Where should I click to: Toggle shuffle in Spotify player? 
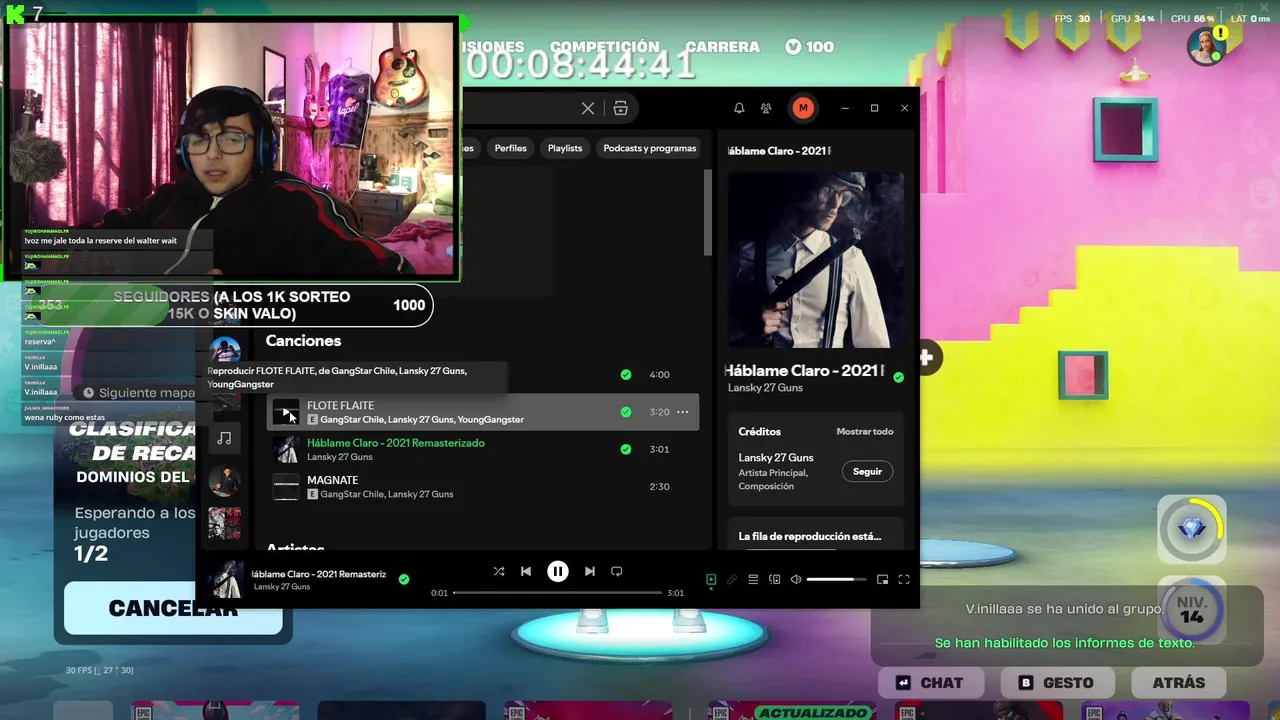coord(498,571)
